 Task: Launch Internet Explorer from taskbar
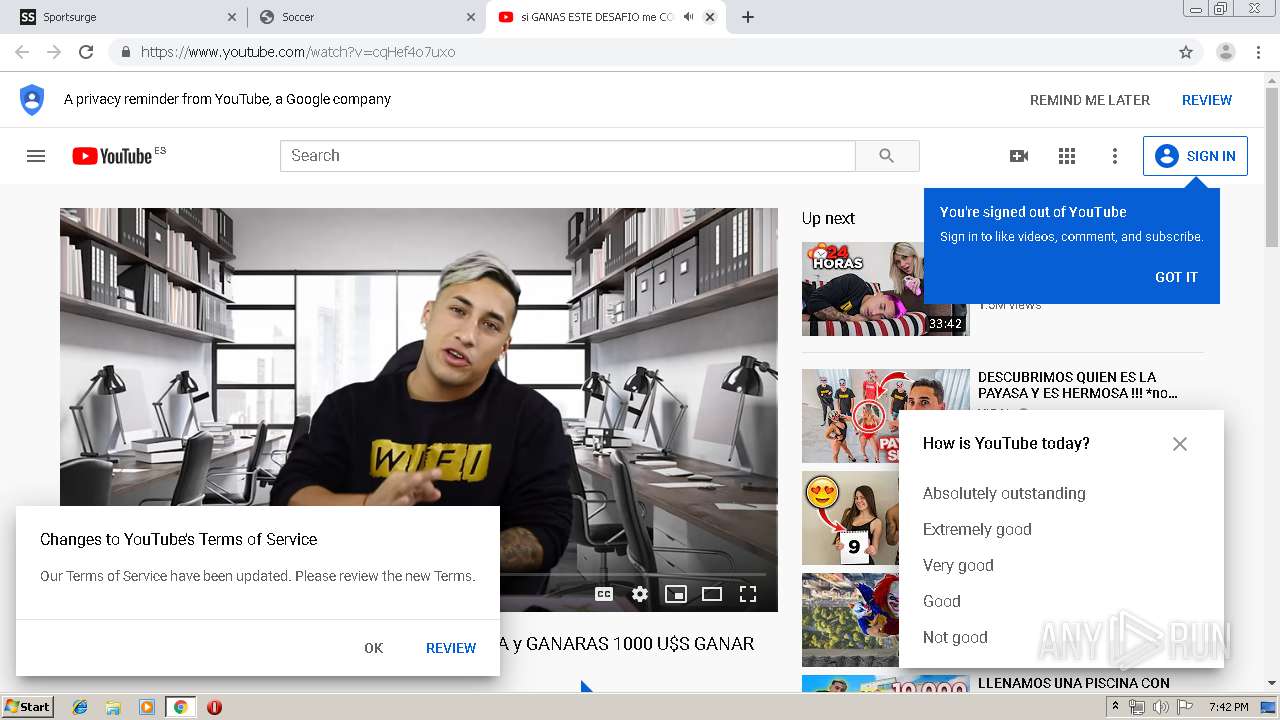click(80, 707)
